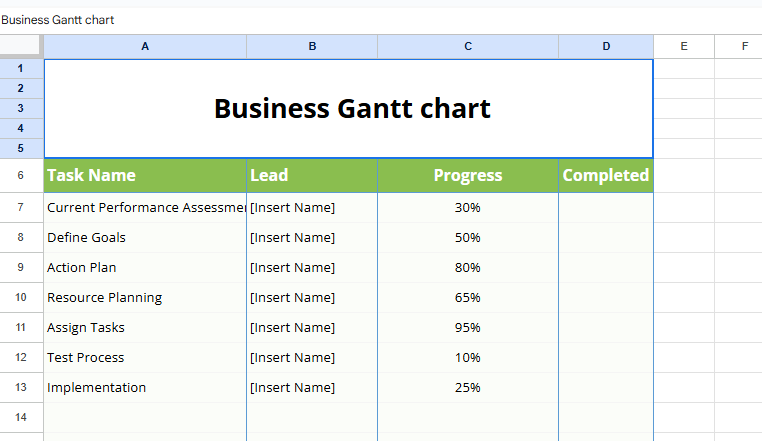Select the Task Name header cell
The width and height of the screenshot is (762, 441).
pyautogui.click(x=145, y=175)
